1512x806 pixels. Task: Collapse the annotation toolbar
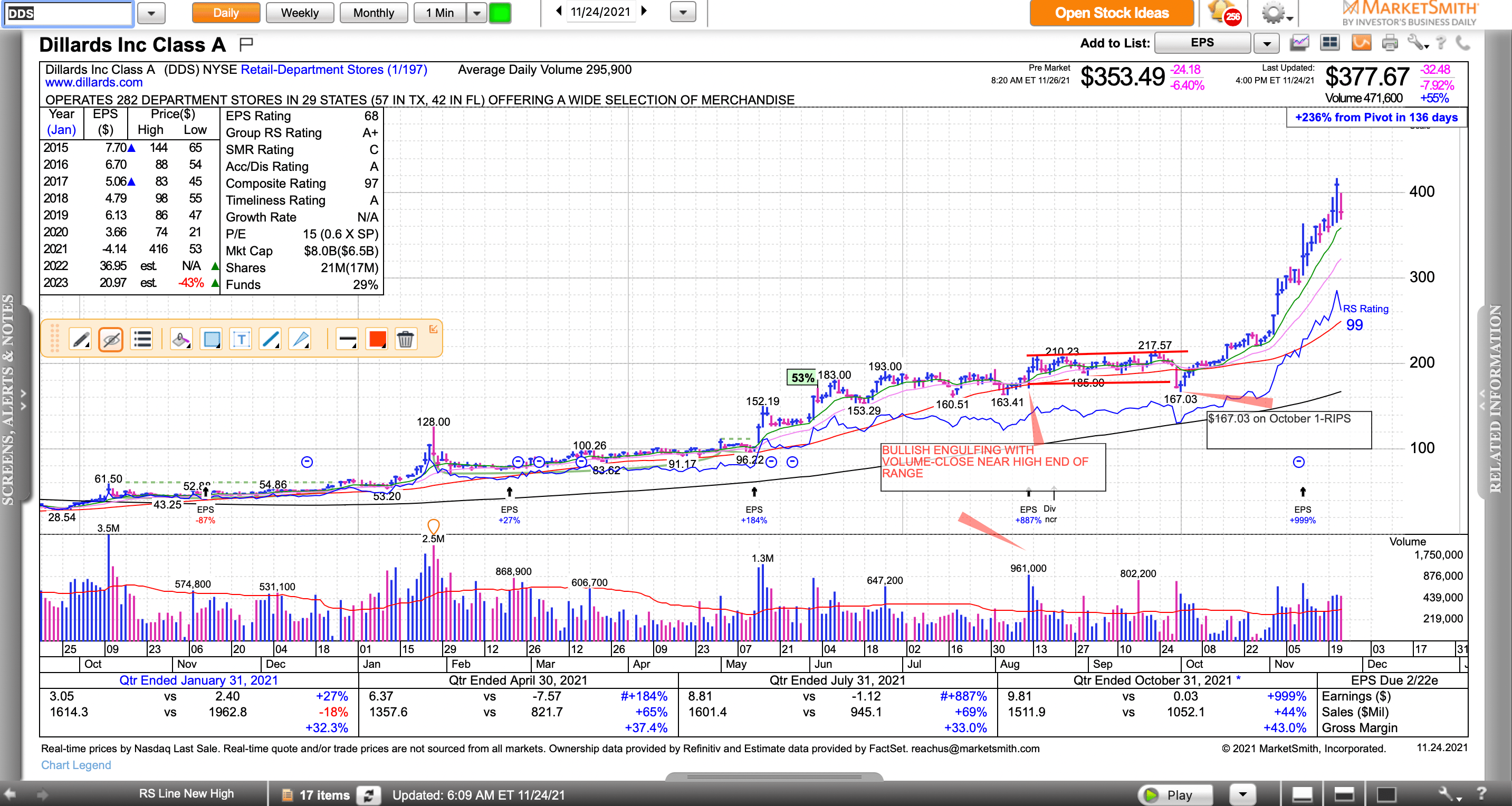[433, 329]
